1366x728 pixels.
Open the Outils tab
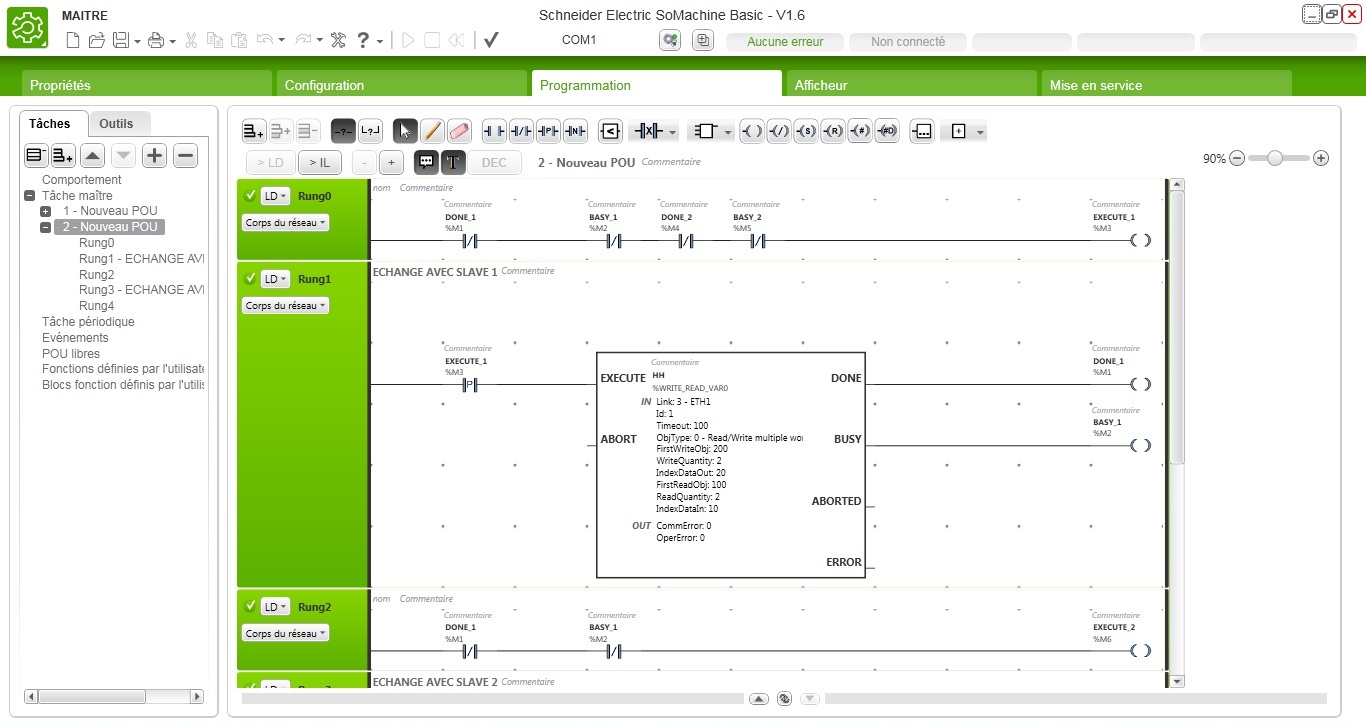point(117,124)
